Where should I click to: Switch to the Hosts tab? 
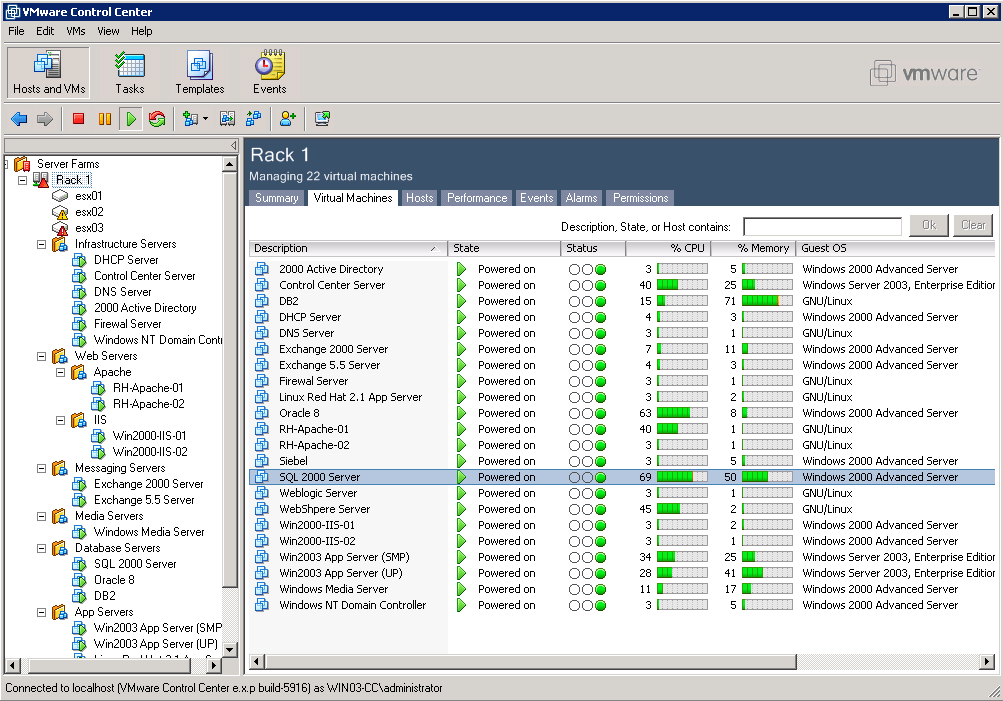[420, 198]
